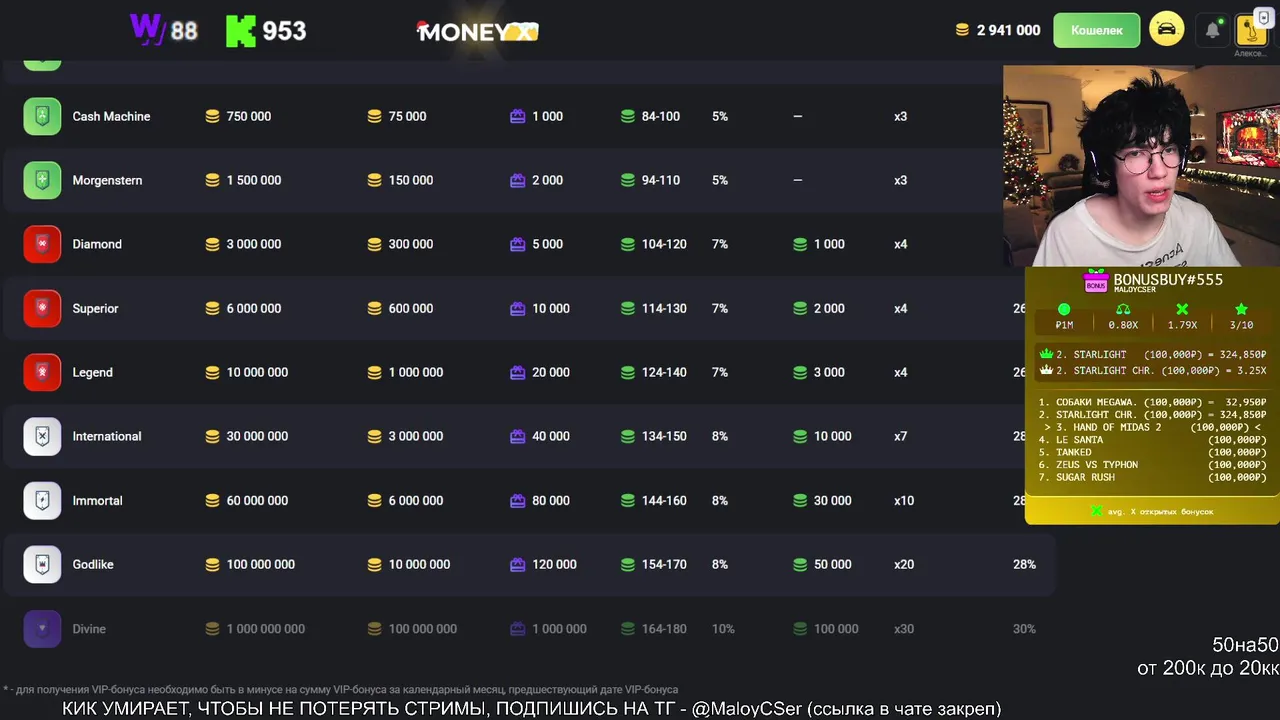Screen dimensions: 1280x720
Task: Click the Immortal rank badge
Action: [x=42, y=500]
